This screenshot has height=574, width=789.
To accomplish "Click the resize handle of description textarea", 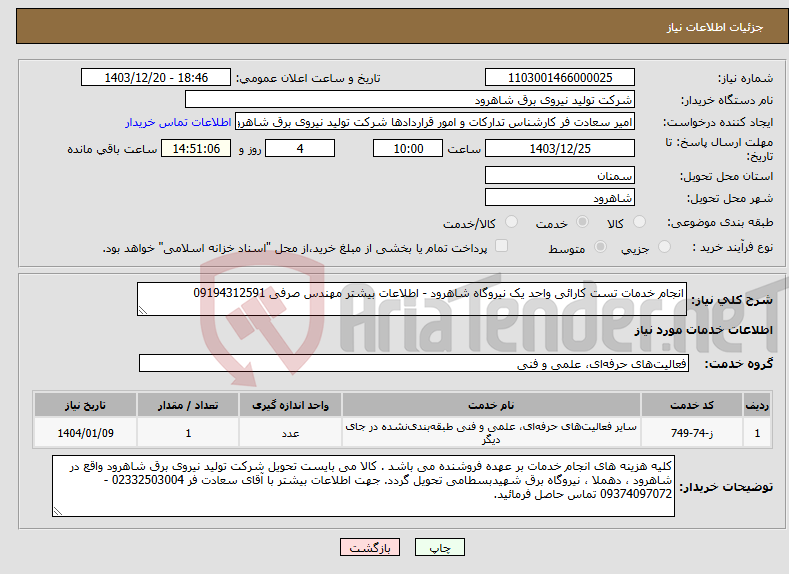I will pos(142,311).
